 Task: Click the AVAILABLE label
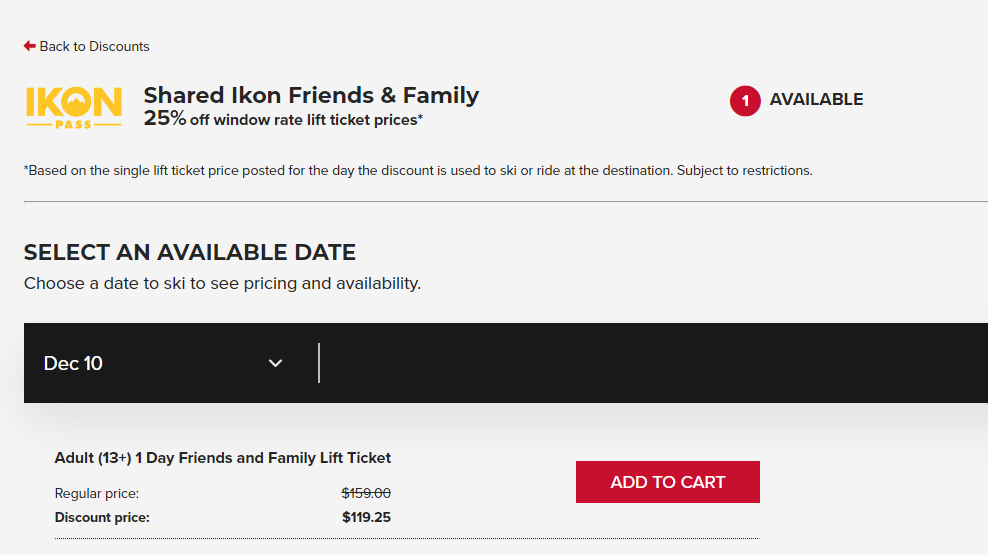click(816, 100)
